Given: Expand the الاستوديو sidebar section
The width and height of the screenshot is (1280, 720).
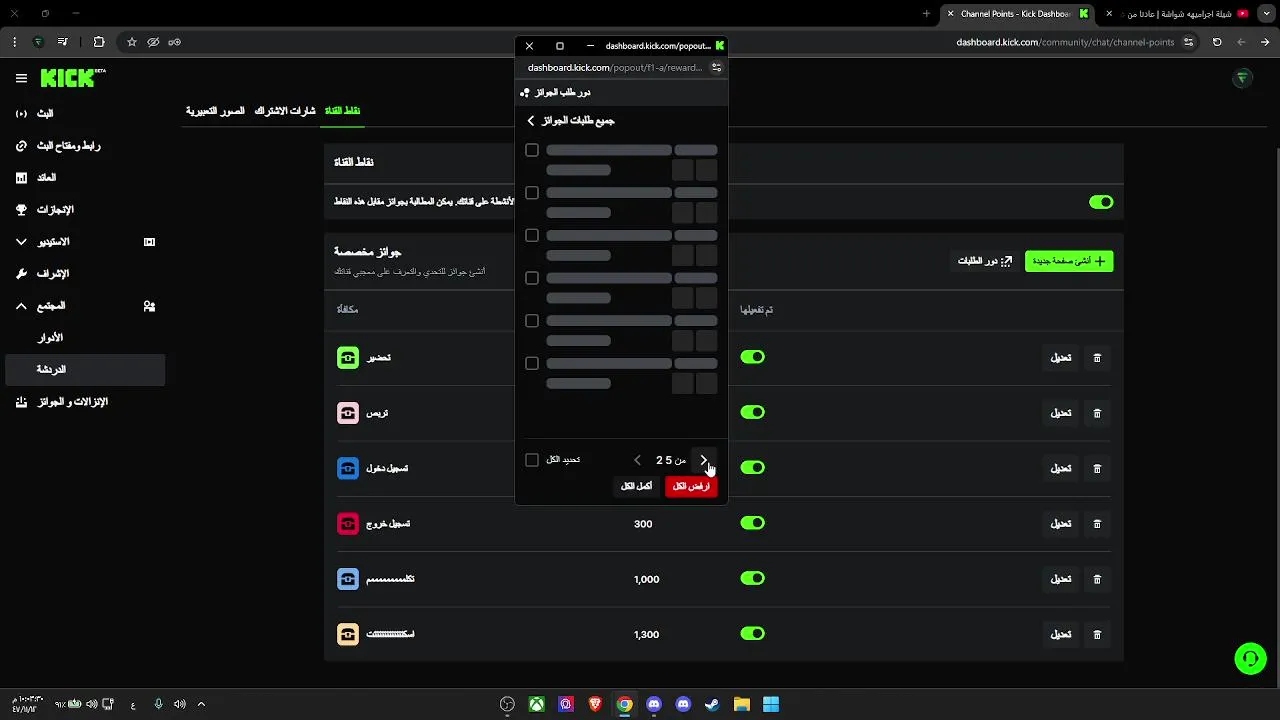Looking at the screenshot, I should coord(21,242).
